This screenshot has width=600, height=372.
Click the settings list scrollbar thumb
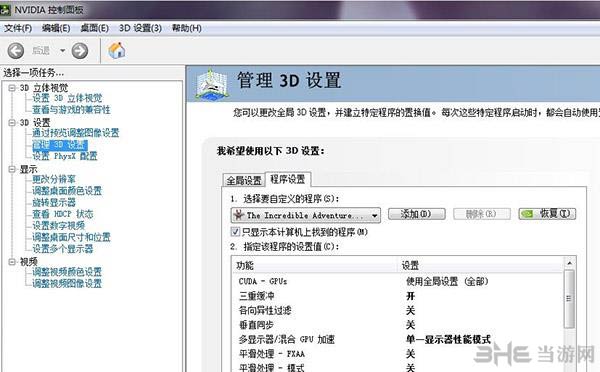point(569,299)
